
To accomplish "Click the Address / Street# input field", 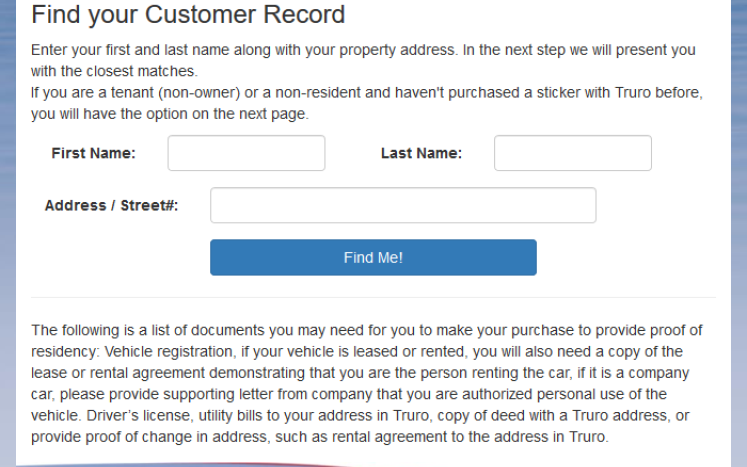I will 403,205.
